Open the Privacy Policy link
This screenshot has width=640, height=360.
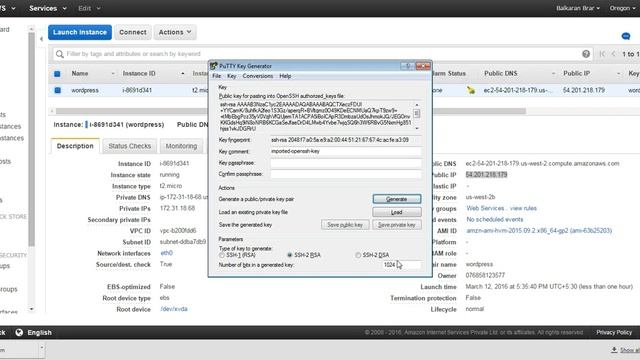614,332
